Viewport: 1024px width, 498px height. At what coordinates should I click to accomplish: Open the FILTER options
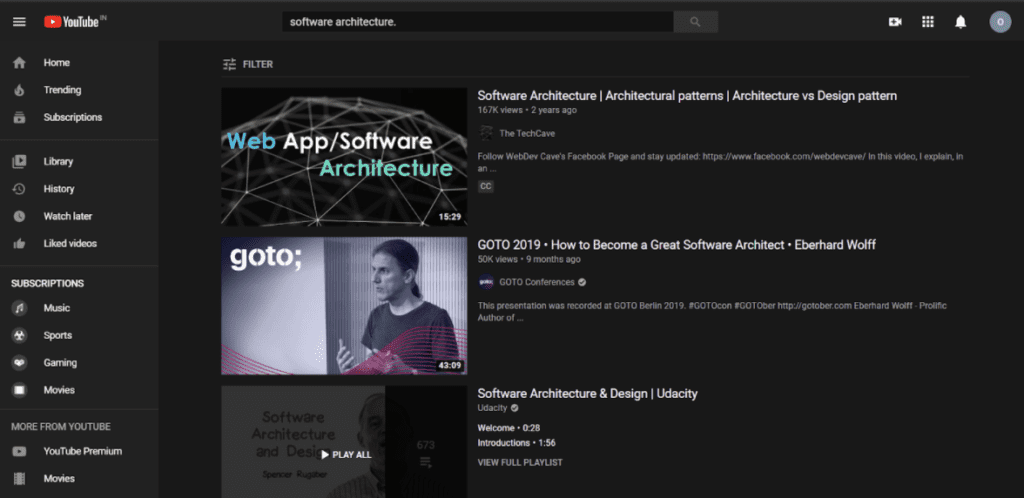coord(248,64)
